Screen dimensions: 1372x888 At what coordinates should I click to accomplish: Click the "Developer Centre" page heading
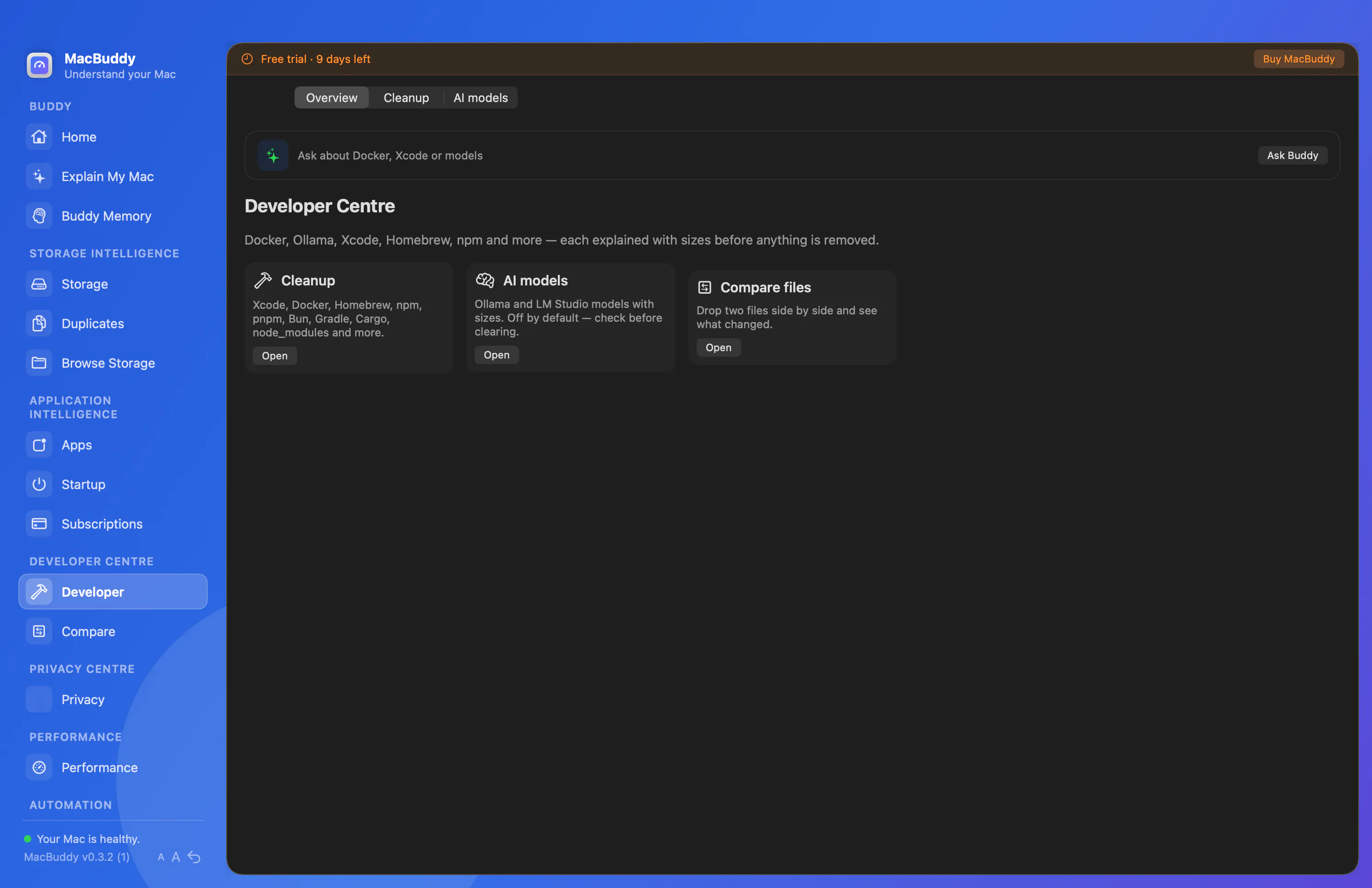(319, 206)
